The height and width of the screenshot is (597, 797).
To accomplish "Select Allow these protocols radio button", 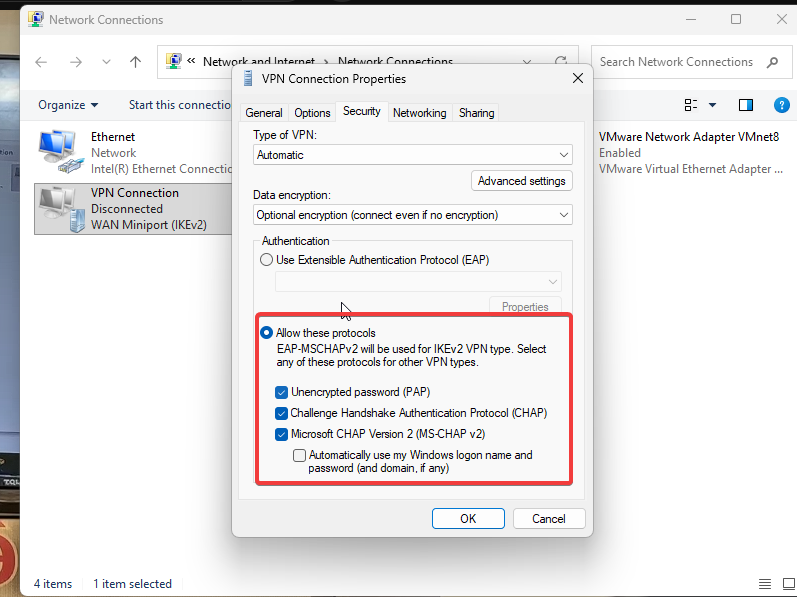I will click(266, 333).
